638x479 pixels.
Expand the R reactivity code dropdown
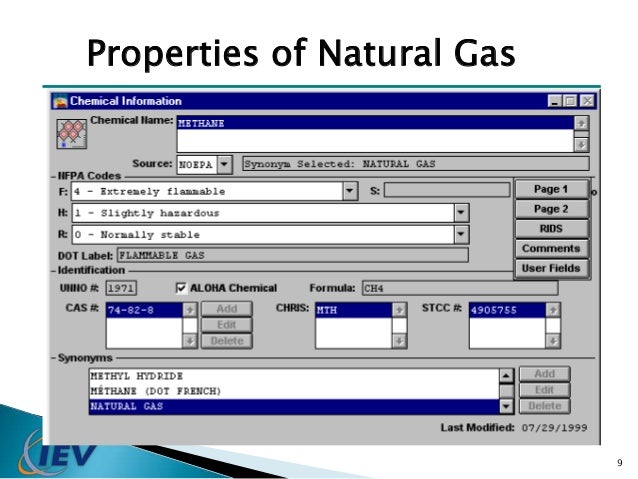[x=461, y=234]
